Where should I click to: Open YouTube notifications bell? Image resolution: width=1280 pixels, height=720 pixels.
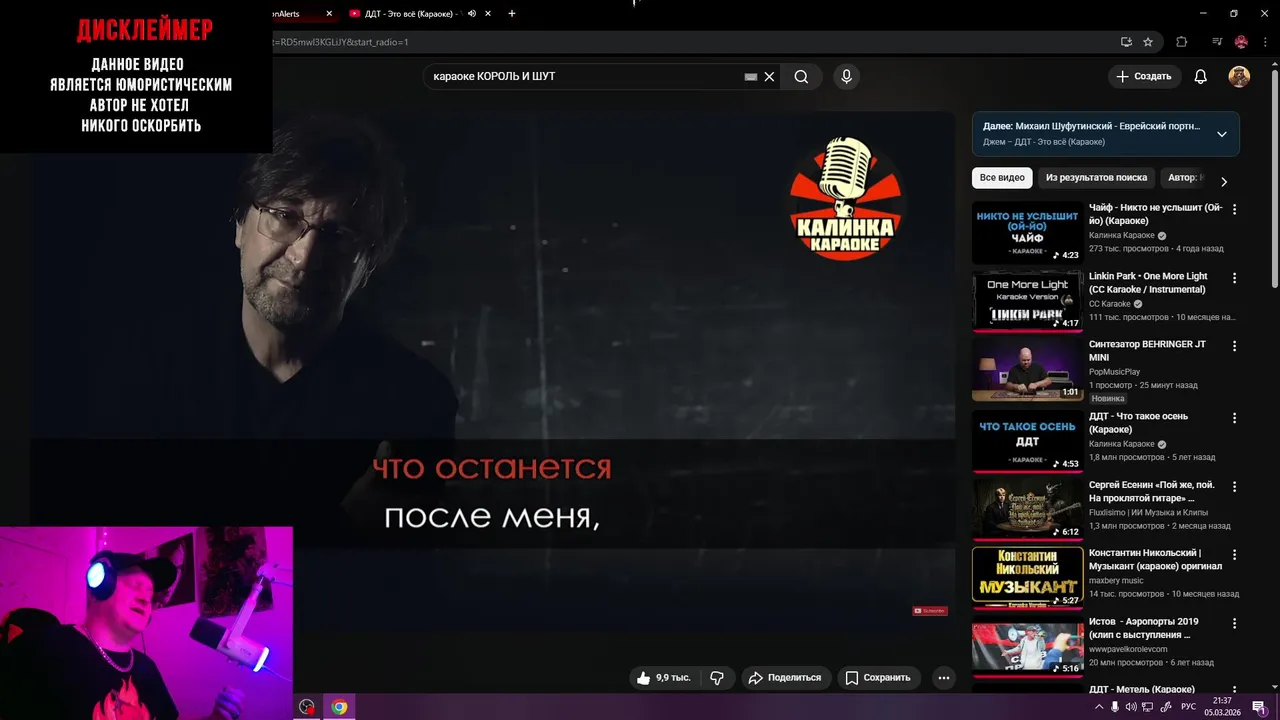pyautogui.click(x=1201, y=77)
